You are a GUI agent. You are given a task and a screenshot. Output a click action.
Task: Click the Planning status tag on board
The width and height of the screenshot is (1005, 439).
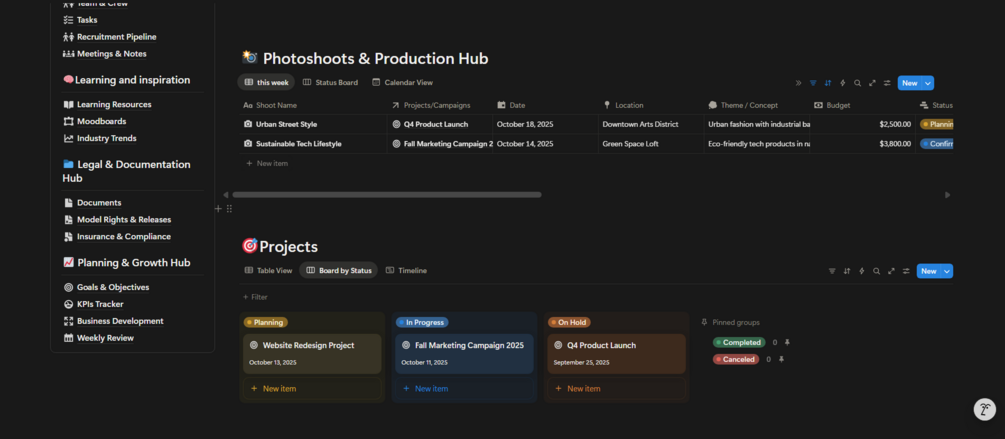click(266, 323)
